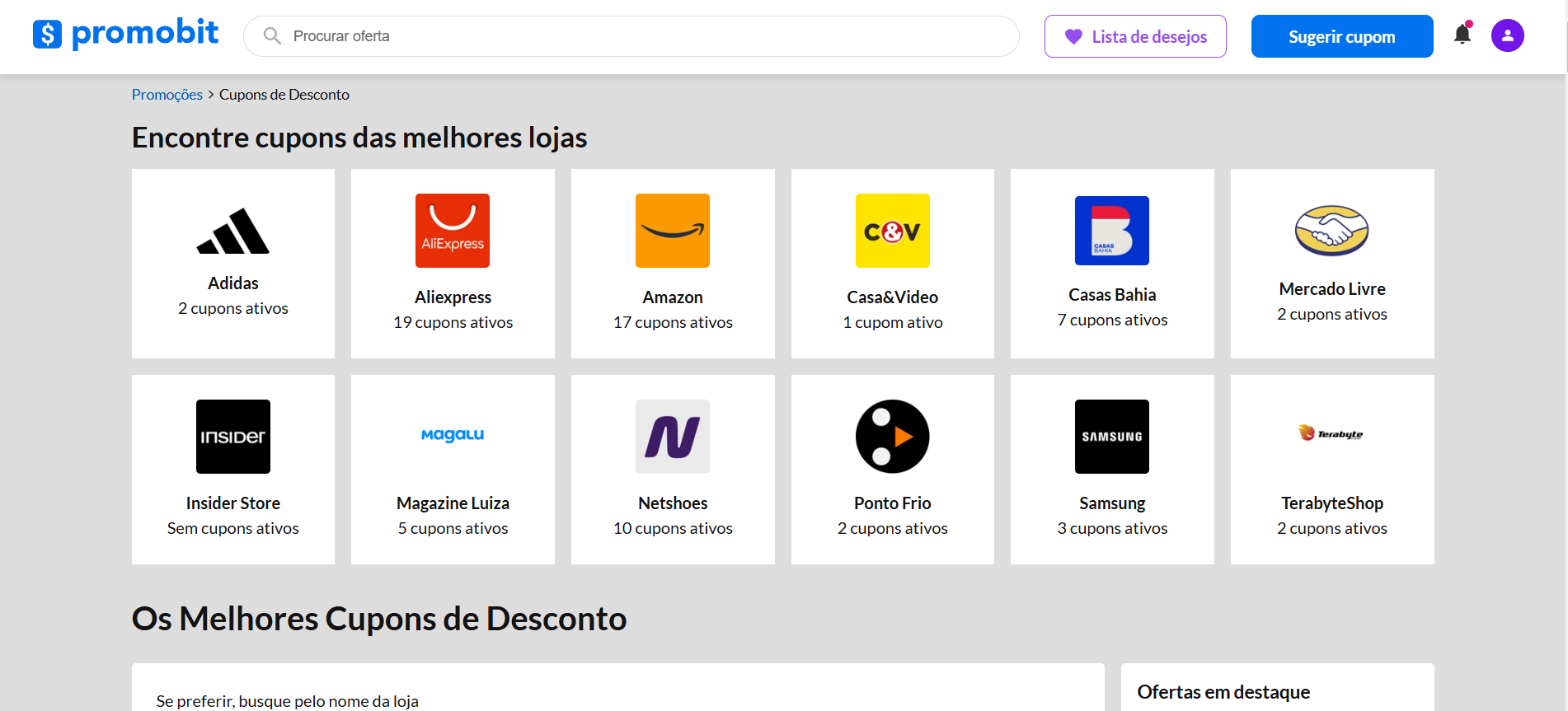Open Ponto Frio store name link
The image size is (1568, 711).
pos(893,503)
